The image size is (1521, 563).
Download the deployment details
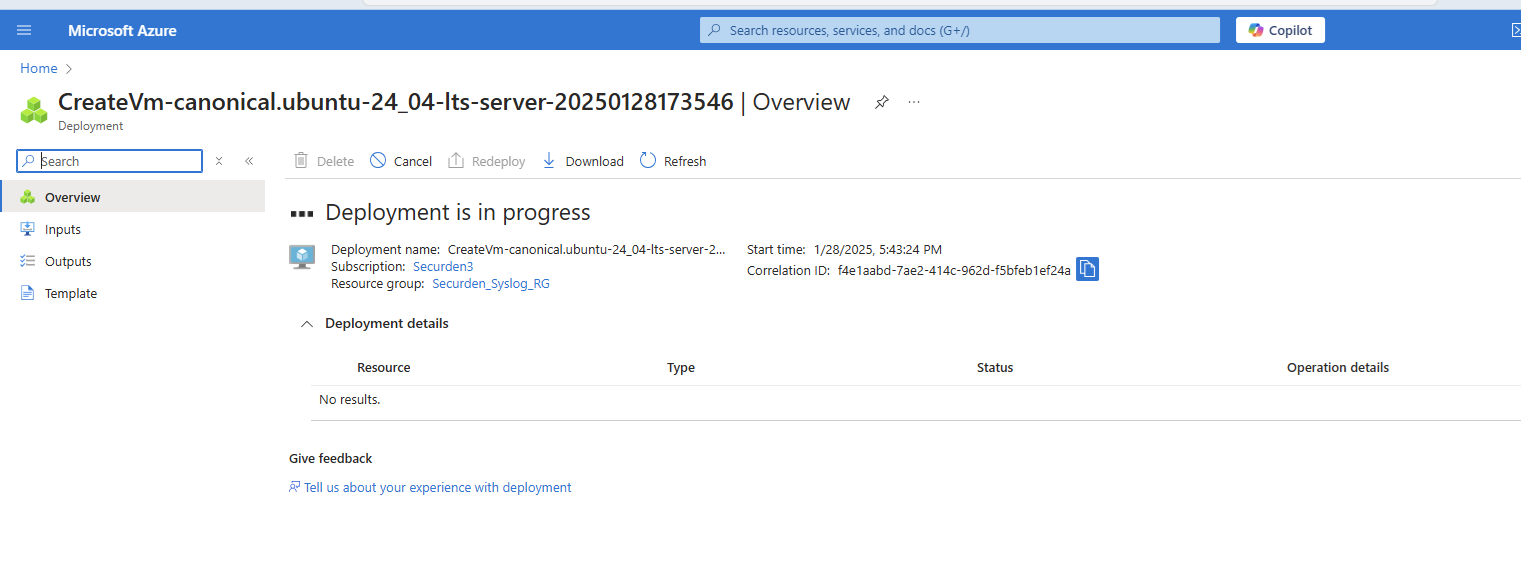[582, 161]
